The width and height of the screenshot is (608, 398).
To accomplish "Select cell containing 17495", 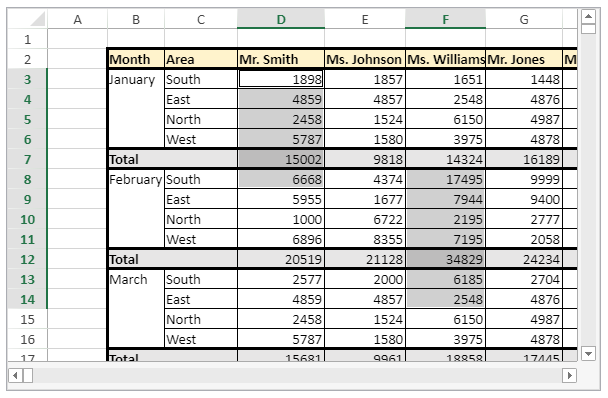I will pyautogui.click(x=446, y=179).
